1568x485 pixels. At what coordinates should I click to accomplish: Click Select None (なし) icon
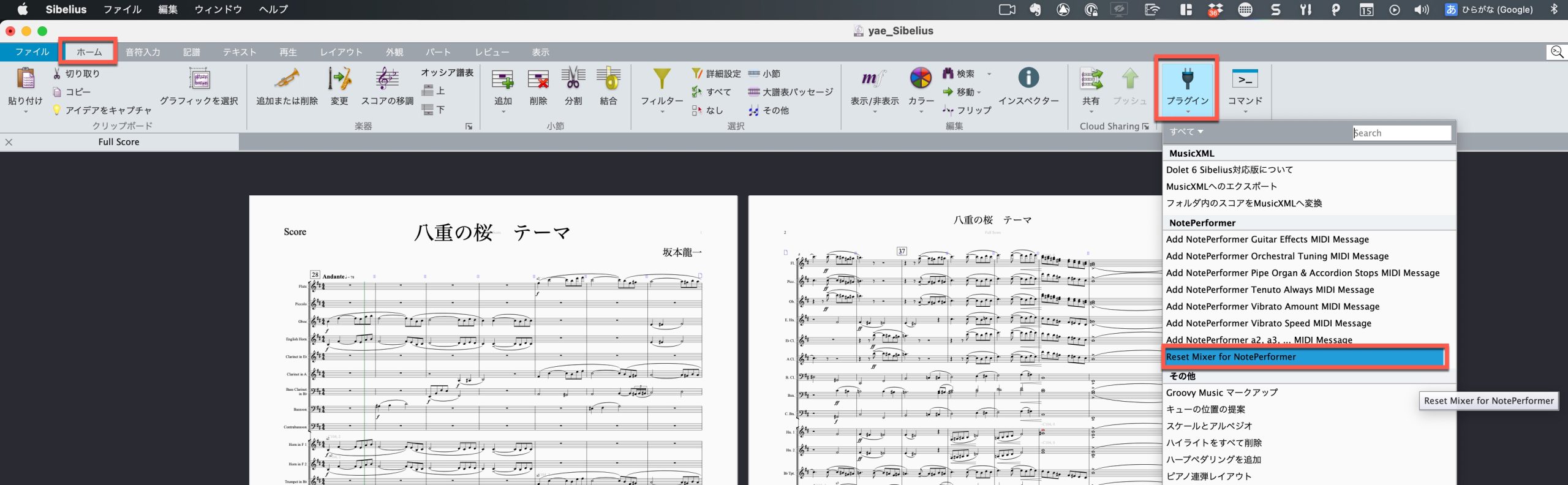tap(696, 110)
